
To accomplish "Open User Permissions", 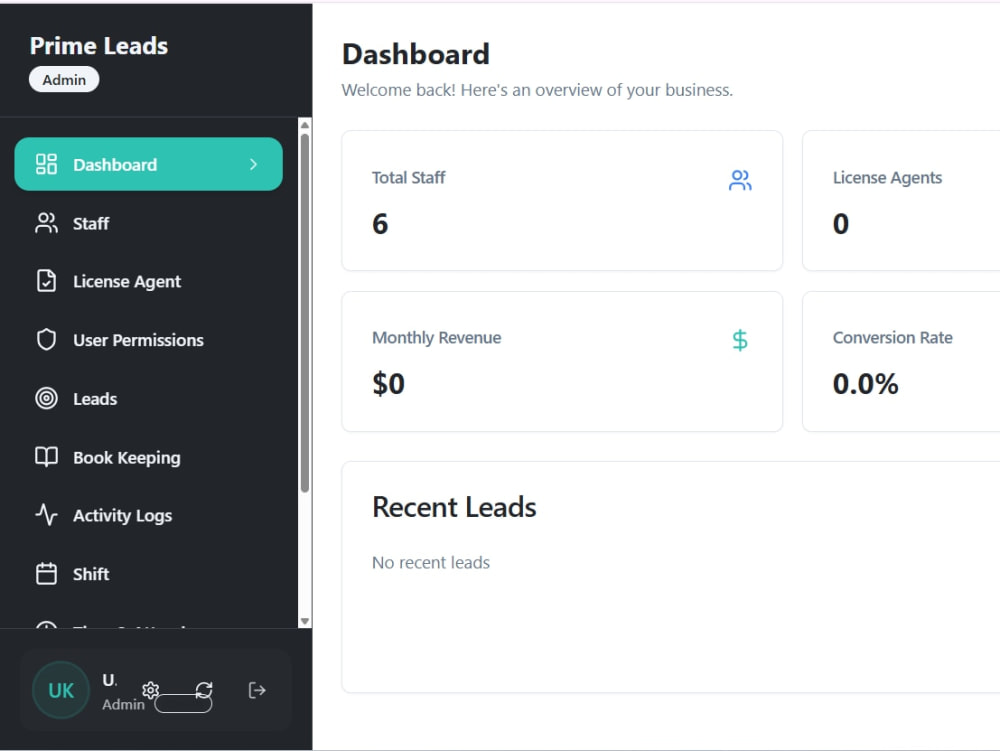I will pos(148,340).
